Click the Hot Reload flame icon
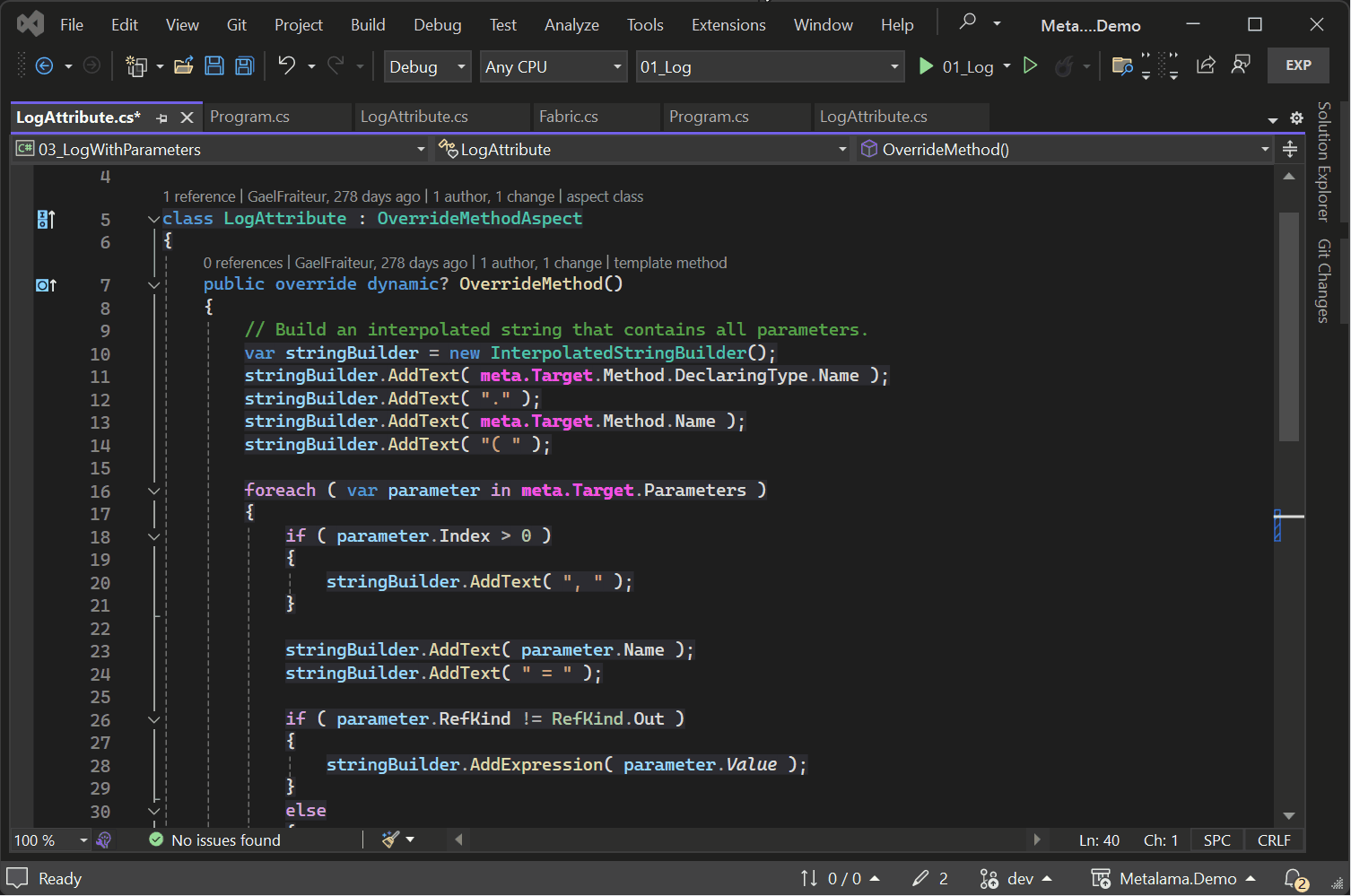Viewport: 1351px width, 896px height. 1064,65
